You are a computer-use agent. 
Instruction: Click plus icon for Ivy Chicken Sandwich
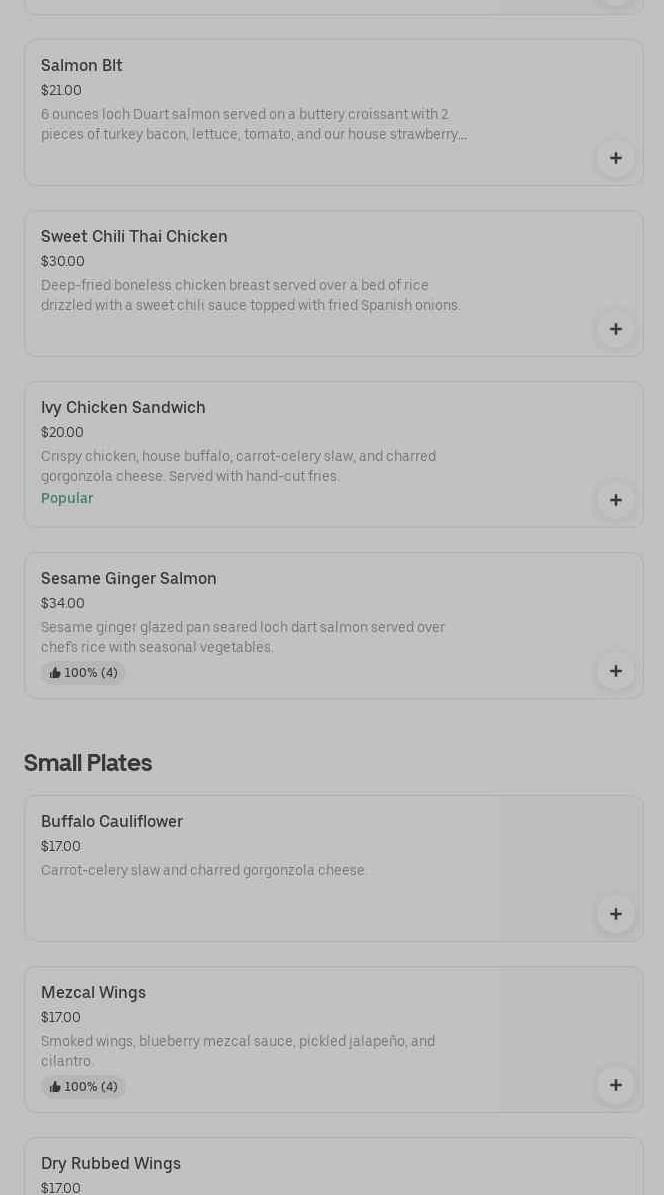tap(615, 500)
